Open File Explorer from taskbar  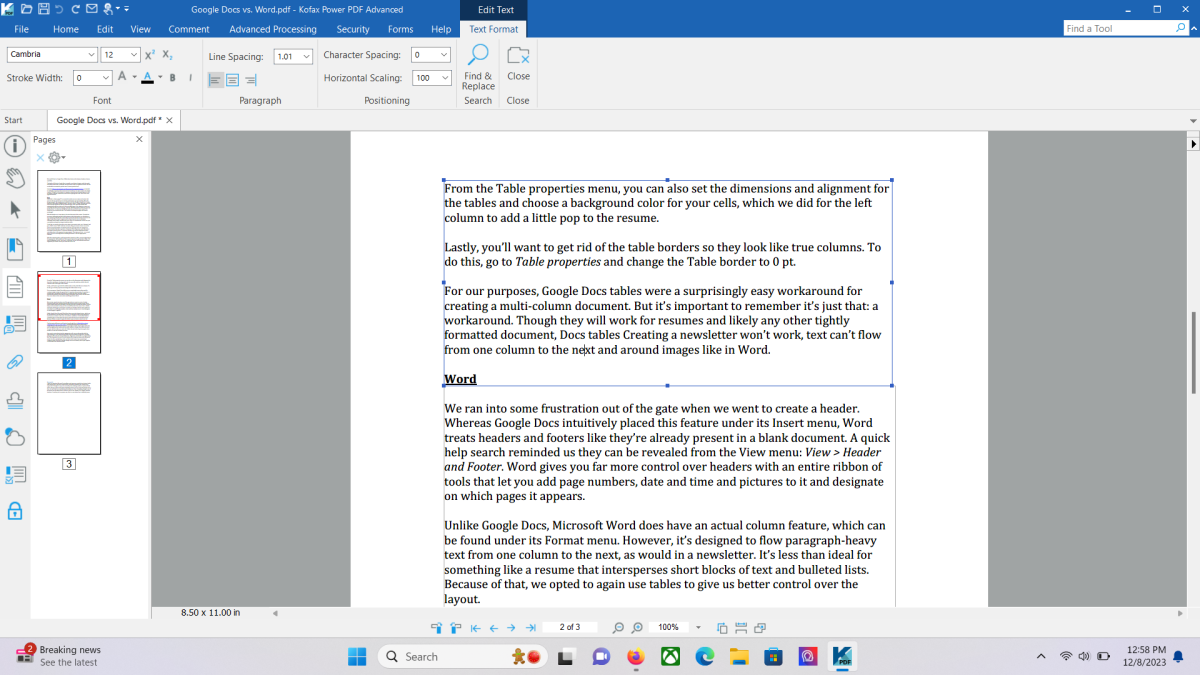[x=738, y=656]
